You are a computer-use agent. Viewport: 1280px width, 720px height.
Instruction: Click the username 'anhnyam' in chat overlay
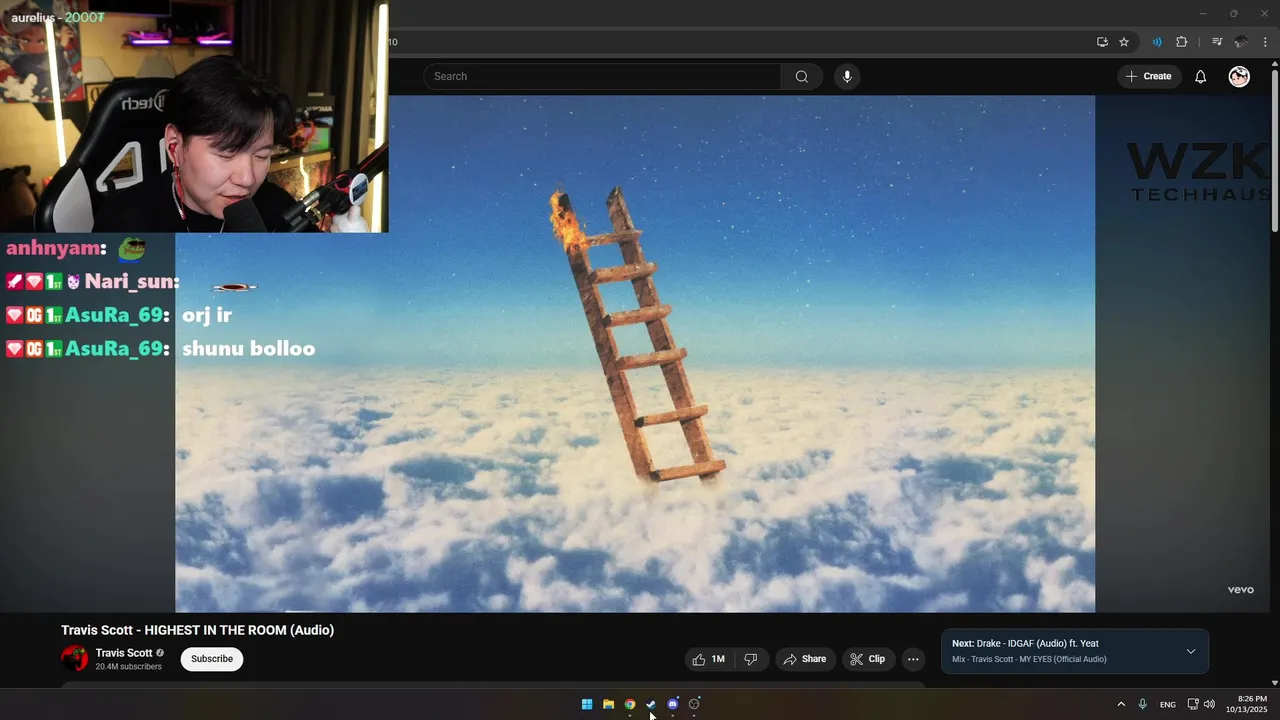pyautogui.click(x=54, y=249)
